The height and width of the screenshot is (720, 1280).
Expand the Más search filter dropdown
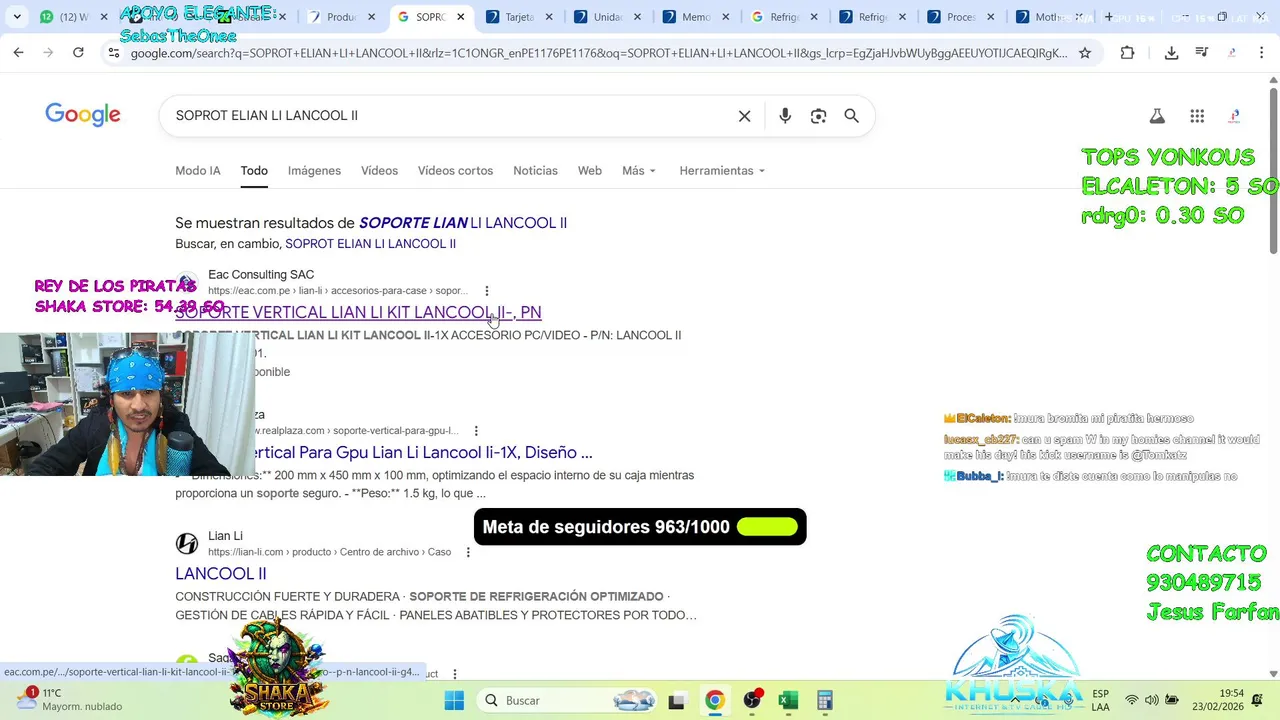639,171
